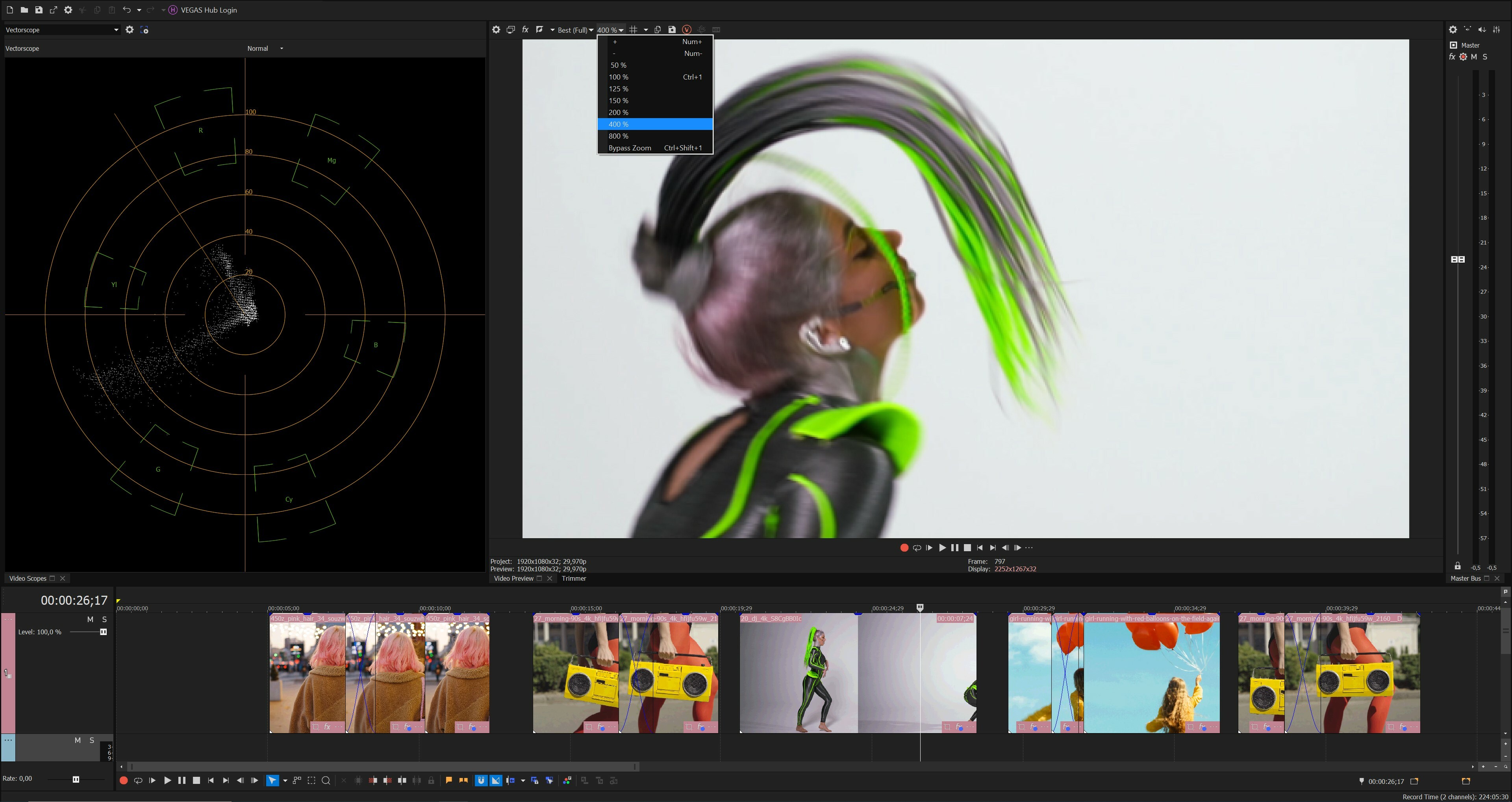
Task: Open Video Preview fx settings
Action: tap(525, 30)
